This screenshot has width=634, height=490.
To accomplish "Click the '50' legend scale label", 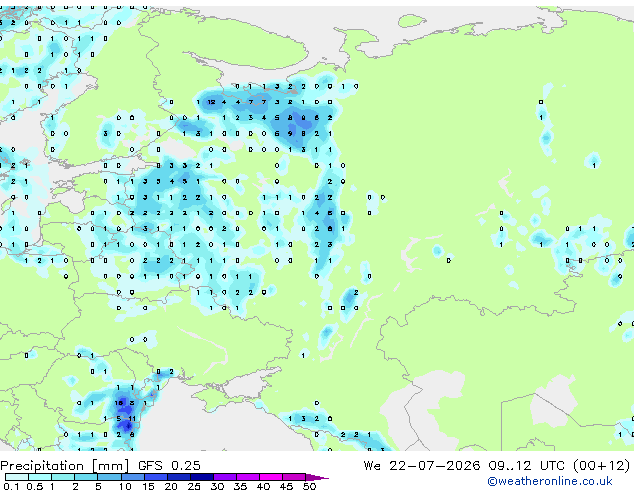I will (x=310, y=486).
